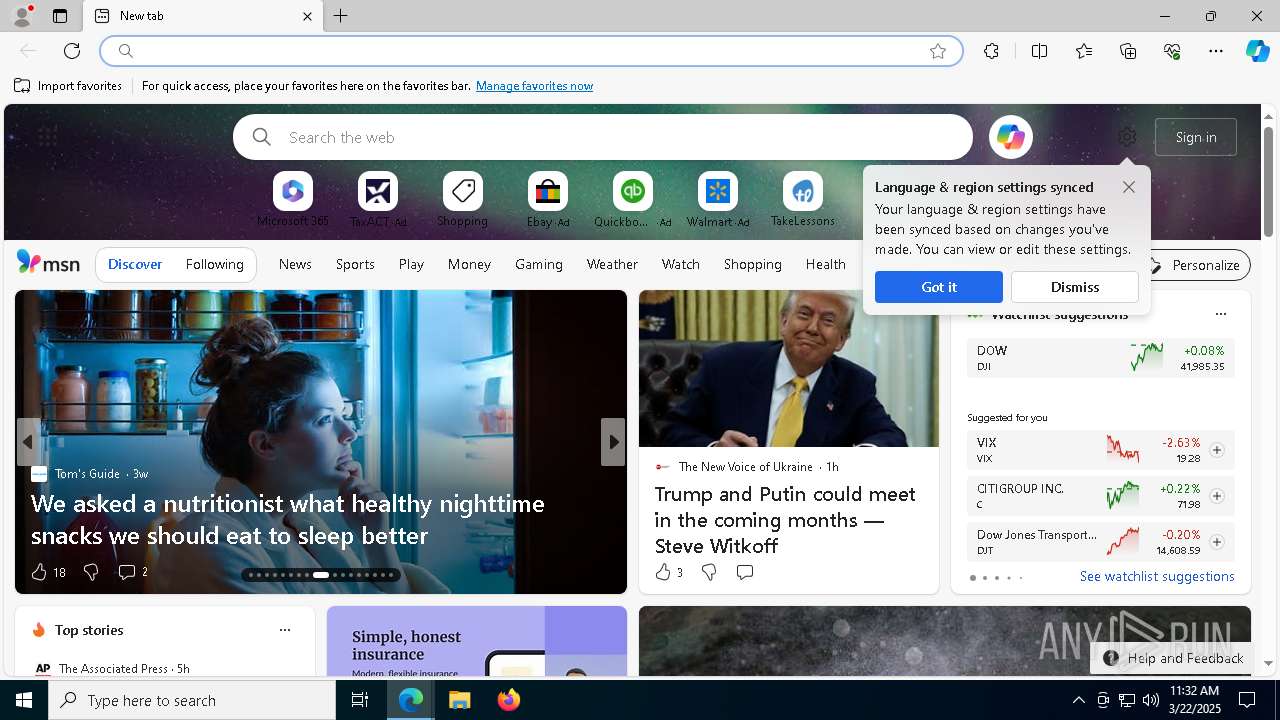Go to previous carousel slide
The width and height of the screenshot is (1280, 720).
click(x=28, y=442)
